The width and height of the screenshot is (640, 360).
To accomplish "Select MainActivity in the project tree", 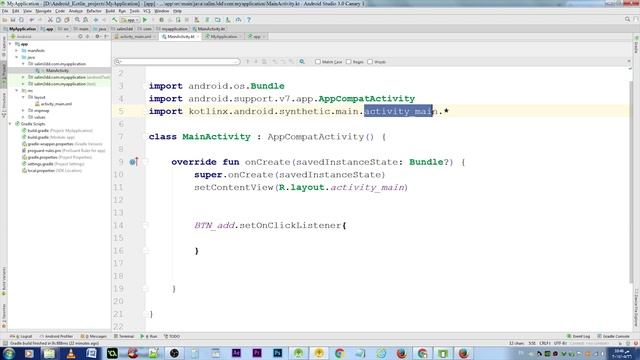I will pyautogui.click(x=57, y=71).
